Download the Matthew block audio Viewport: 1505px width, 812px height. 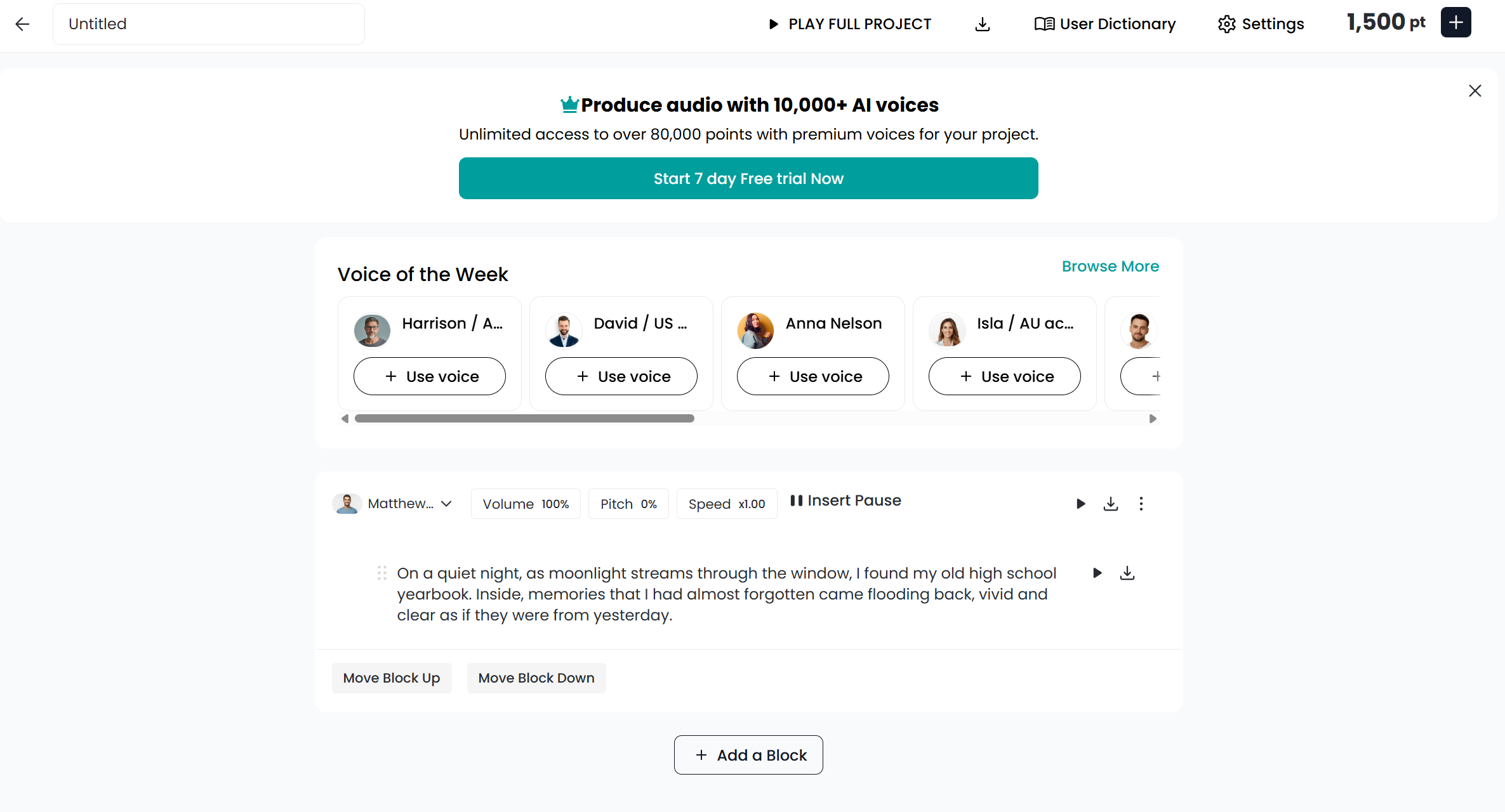(x=1110, y=504)
